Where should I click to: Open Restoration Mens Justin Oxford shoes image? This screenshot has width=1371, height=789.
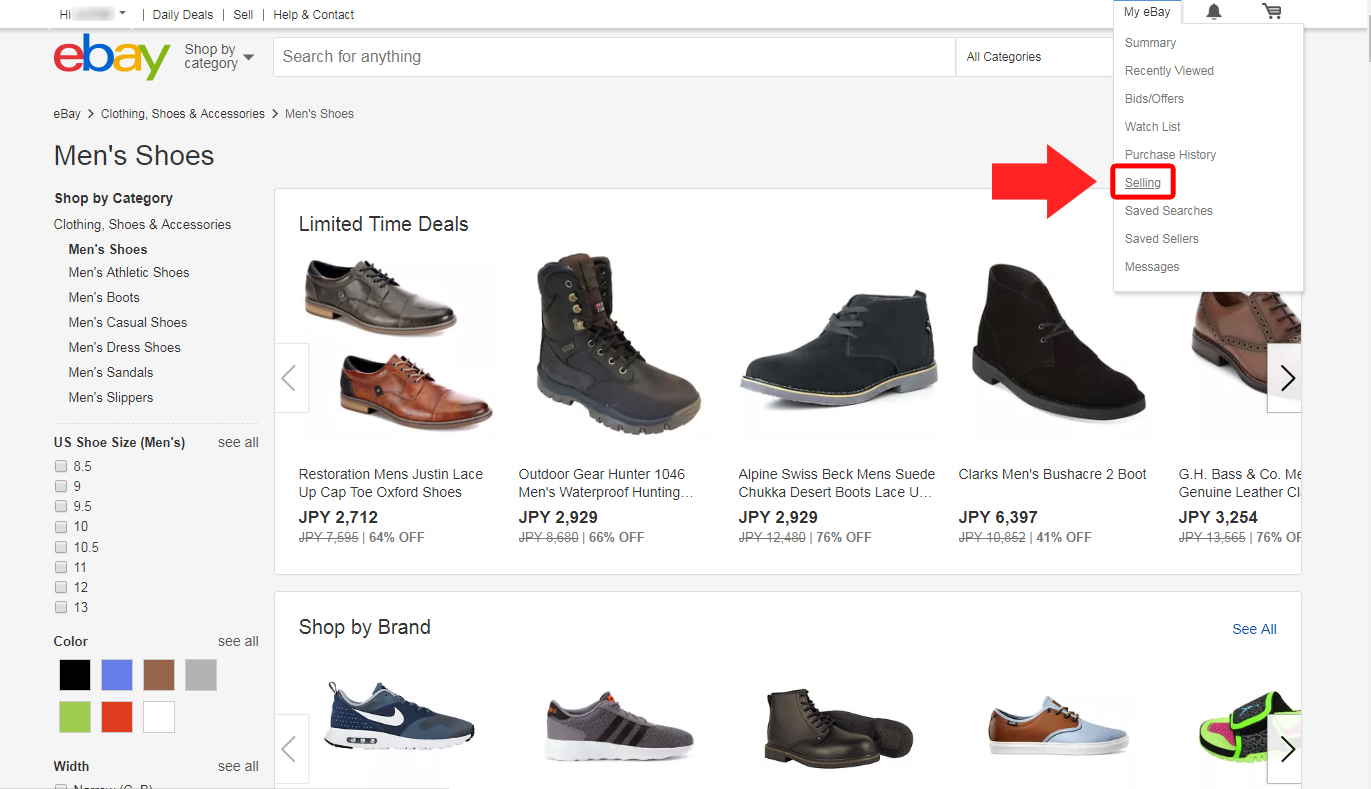point(398,345)
